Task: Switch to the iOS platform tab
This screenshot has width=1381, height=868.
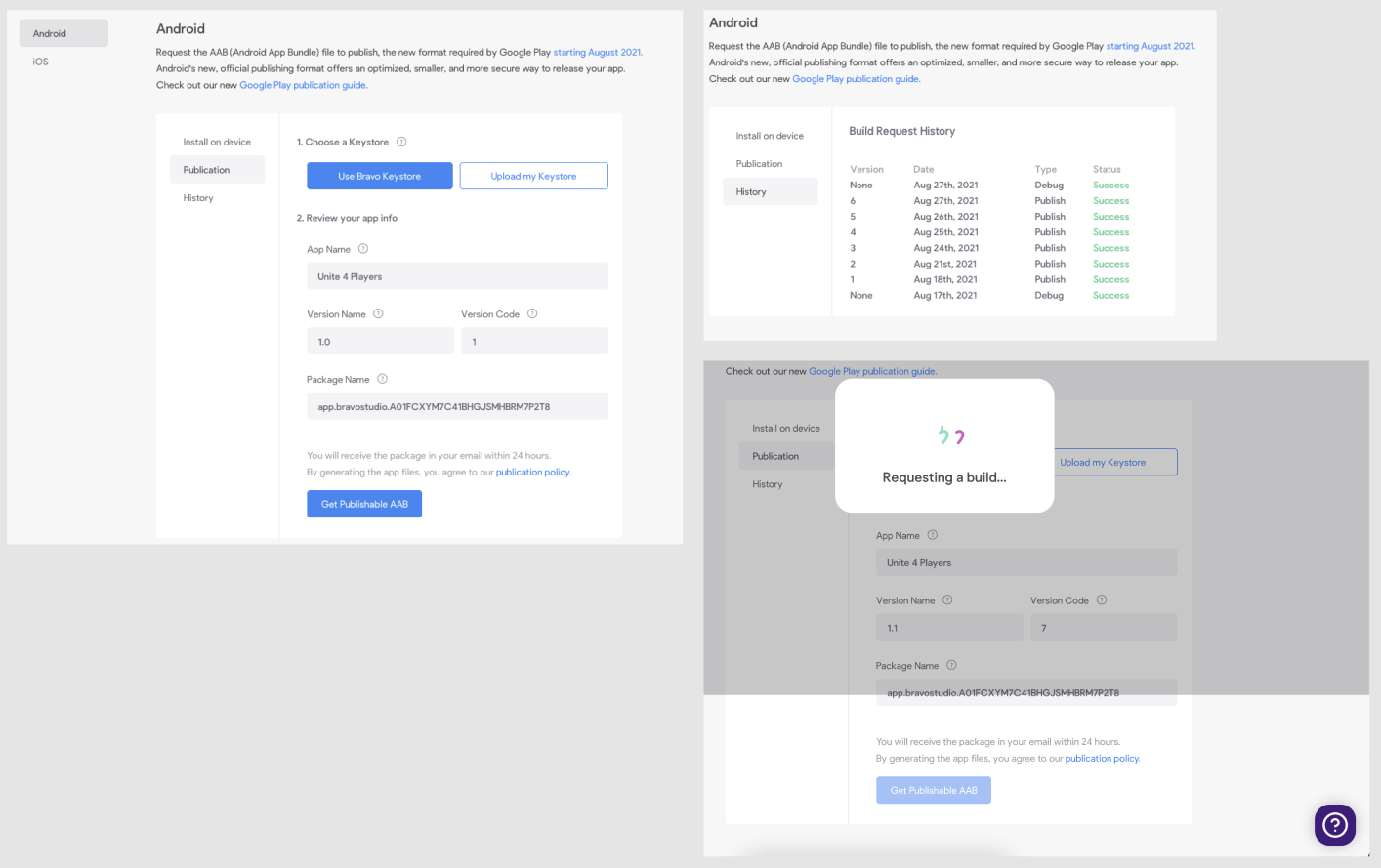Action: 41,62
